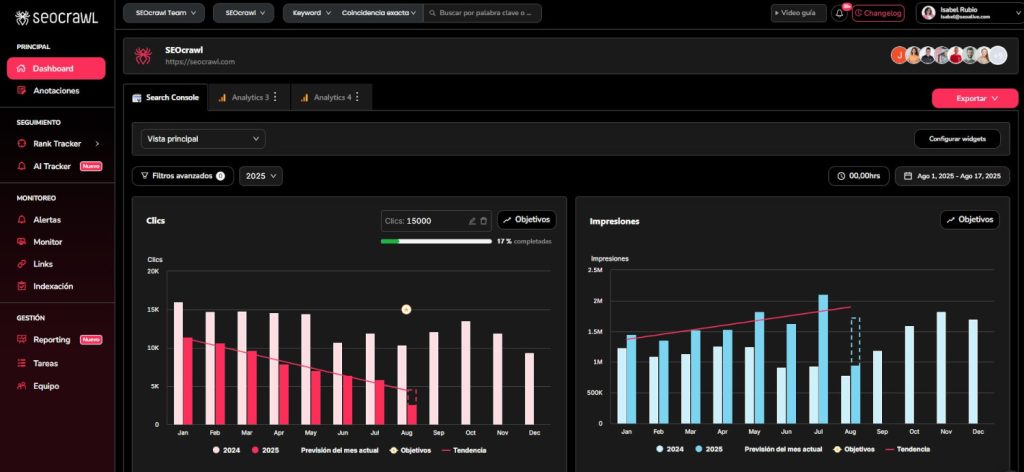The width and height of the screenshot is (1024, 472).
Task: Toggle 2024 legend in Impresiones chart
Action: point(669,449)
